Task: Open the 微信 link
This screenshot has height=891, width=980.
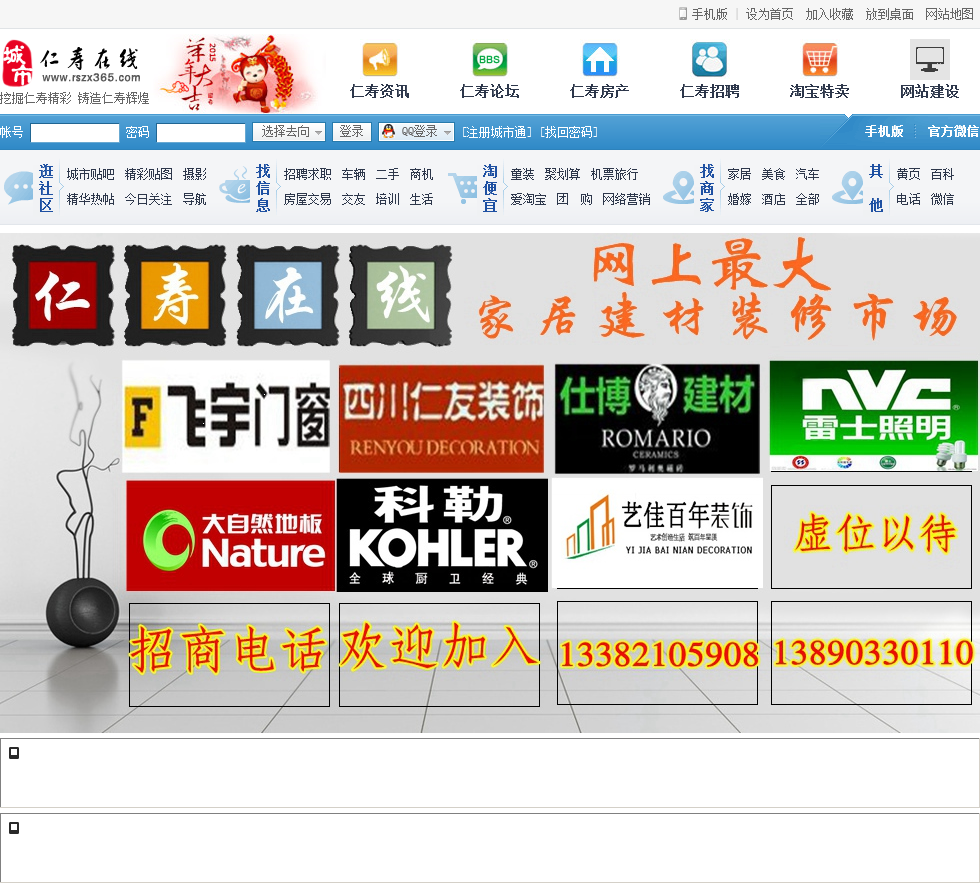Action: pos(942,199)
